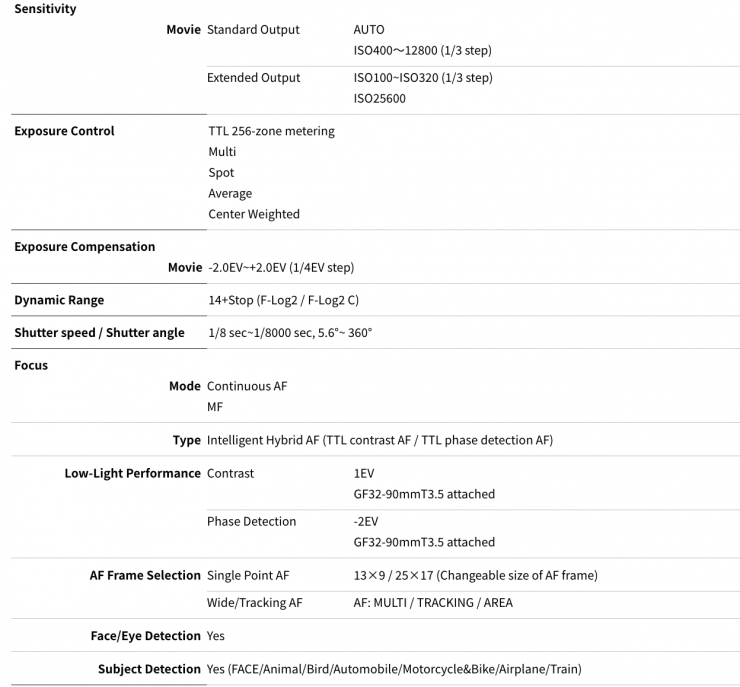Click the Standard Output label
The height and width of the screenshot is (687, 740).
(x=253, y=30)
